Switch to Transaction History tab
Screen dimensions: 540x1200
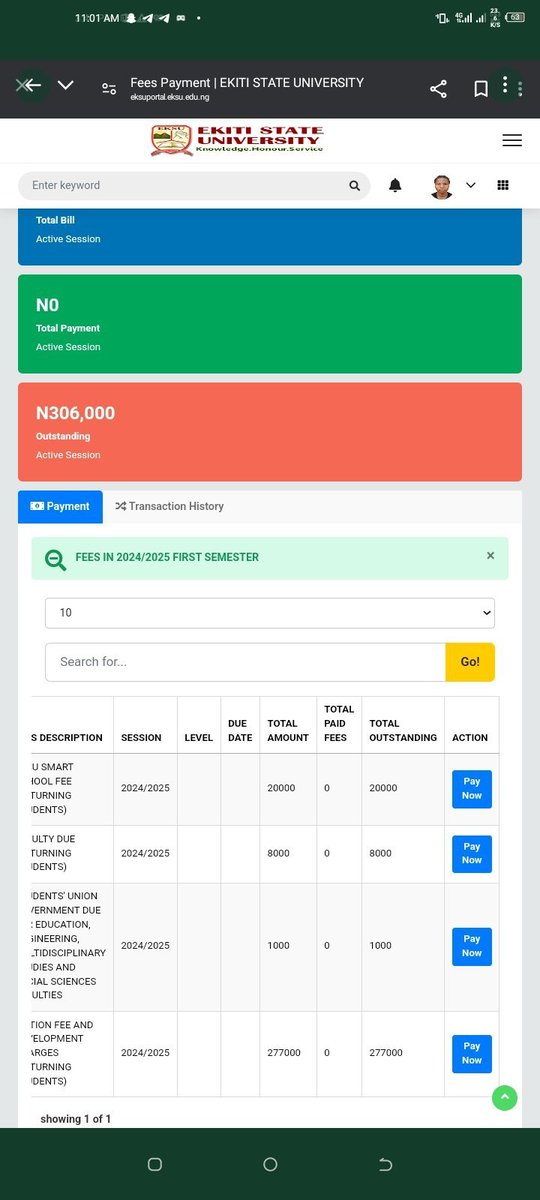(169, 506)
